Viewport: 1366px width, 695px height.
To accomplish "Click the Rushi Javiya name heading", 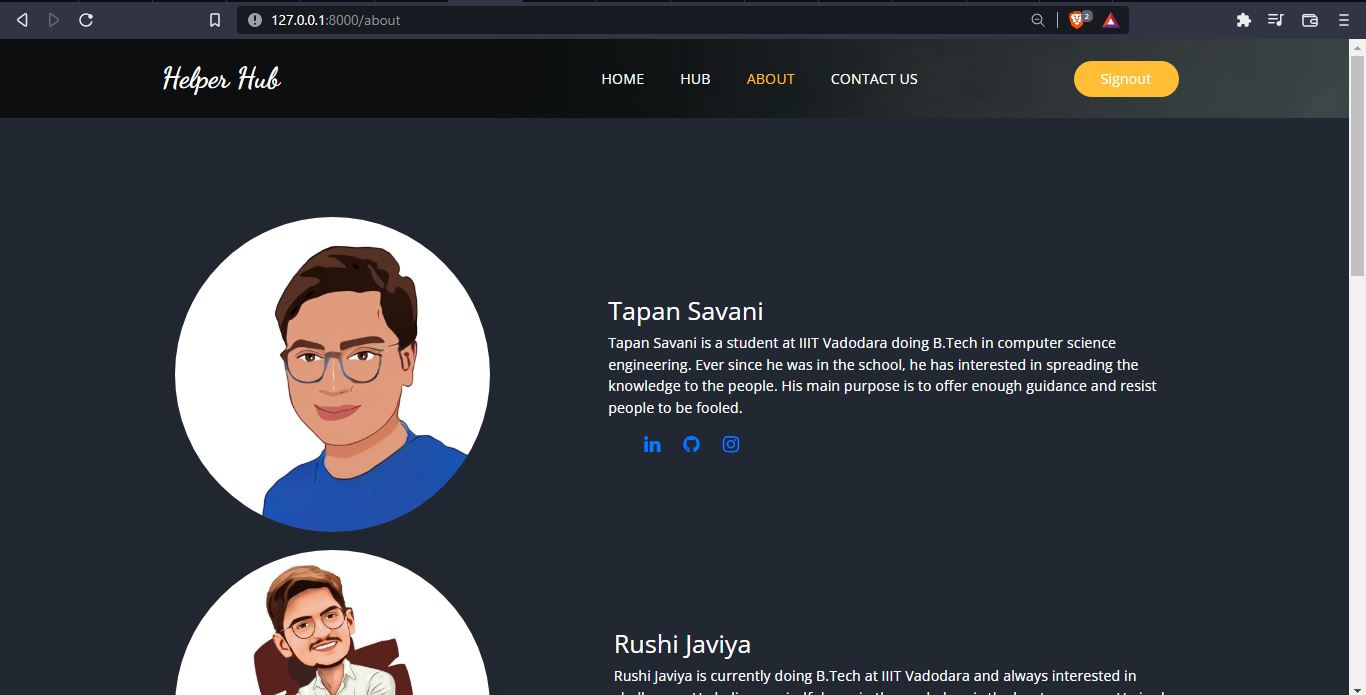I will [x=682, y=644].
